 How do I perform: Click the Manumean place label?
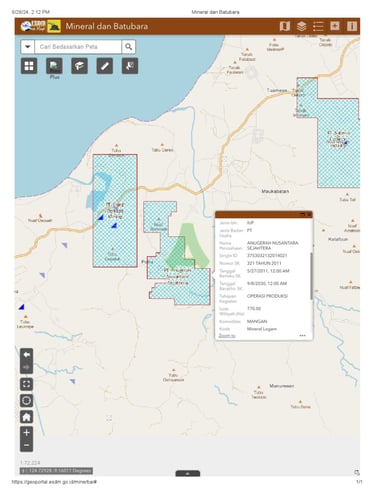click(282, 386)
